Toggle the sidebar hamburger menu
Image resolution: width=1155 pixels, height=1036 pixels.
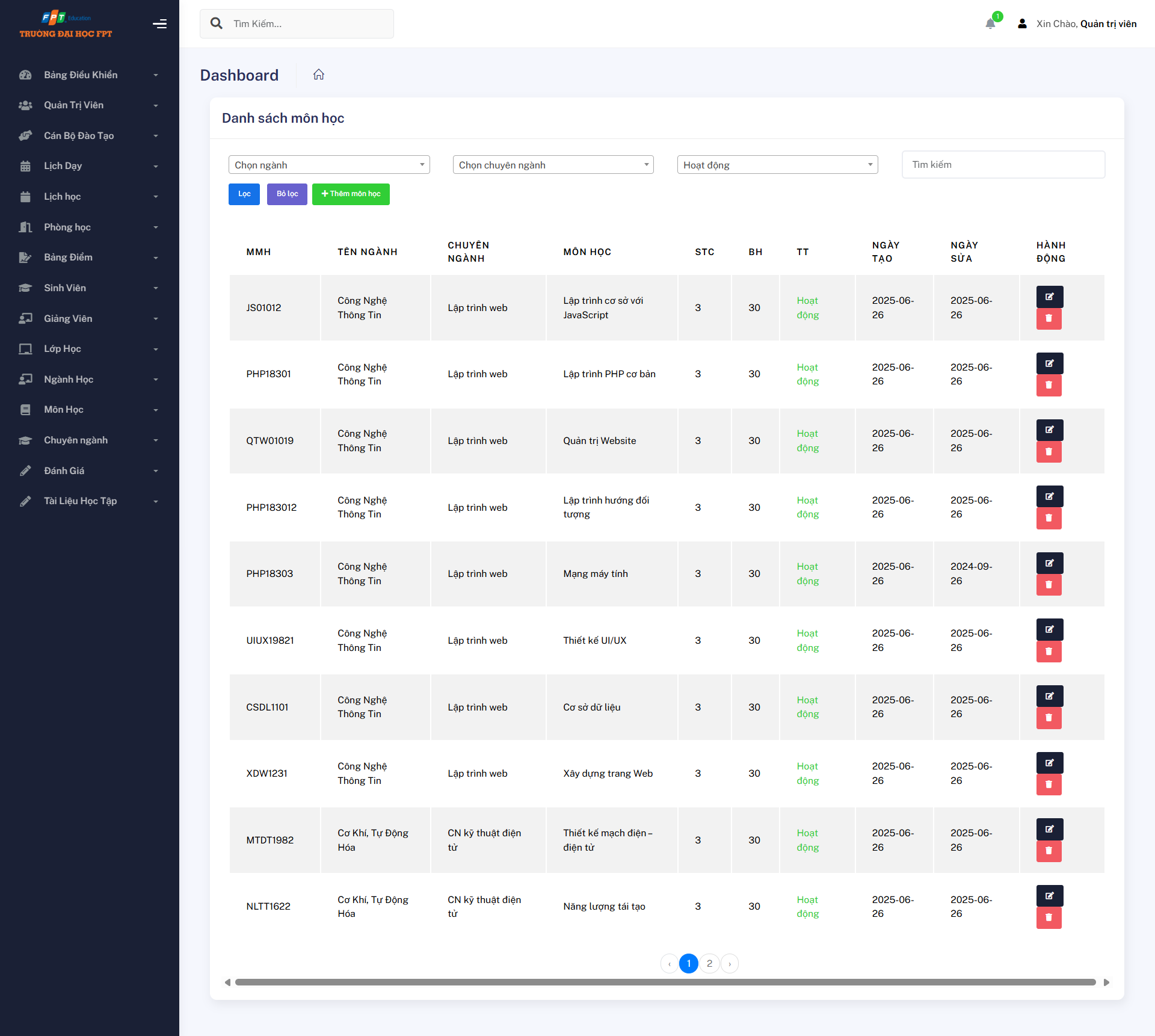click(x=159, y=24)
